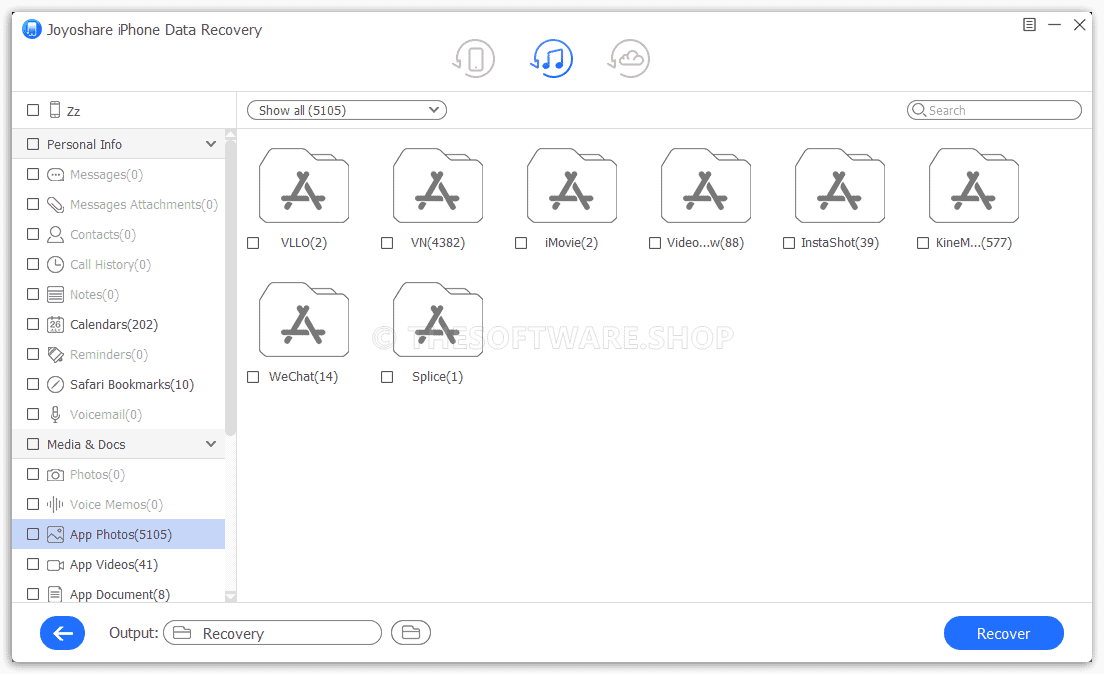This screenshot has height=674, width=1104.
Task: Click the Output Recovery path field
Action: click(272, 633)
